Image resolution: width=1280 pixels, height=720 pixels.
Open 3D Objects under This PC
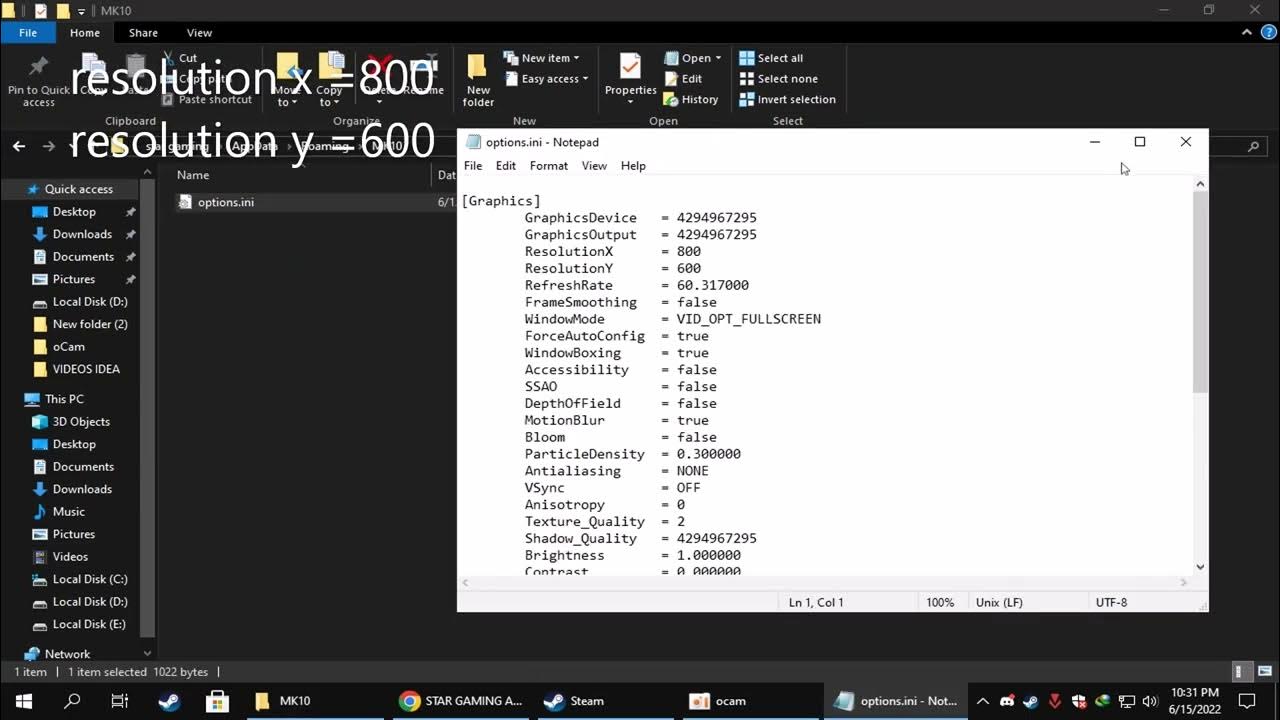coord(81,422)
